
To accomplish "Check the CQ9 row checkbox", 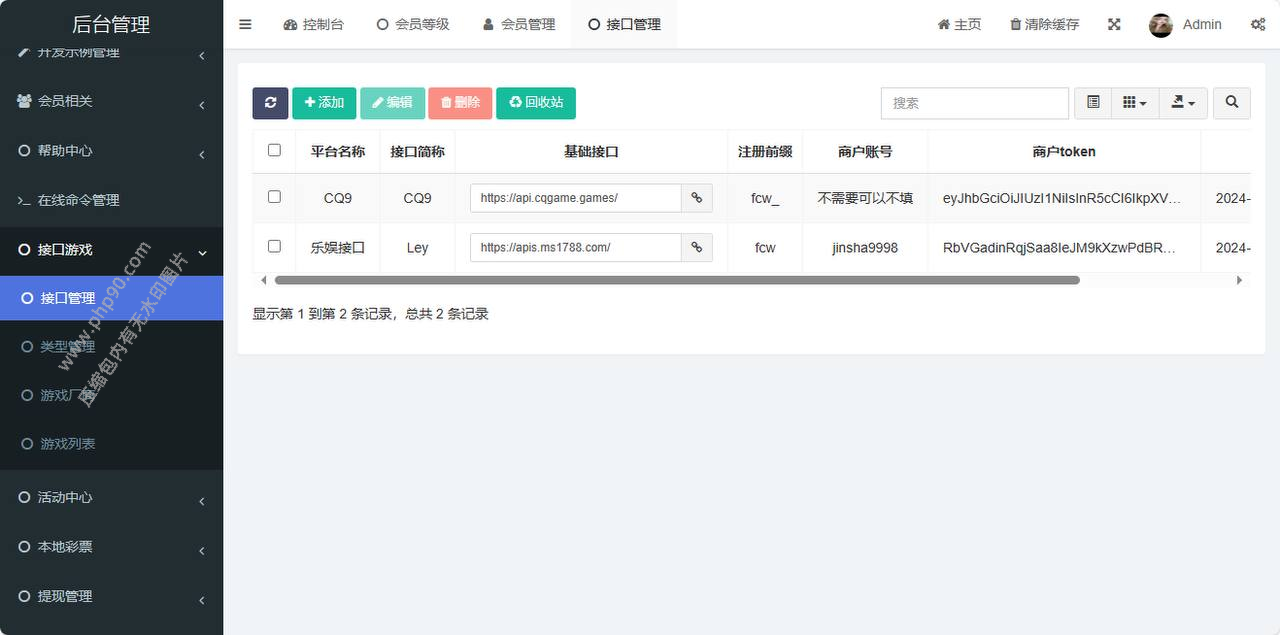I will coord(274,197).
